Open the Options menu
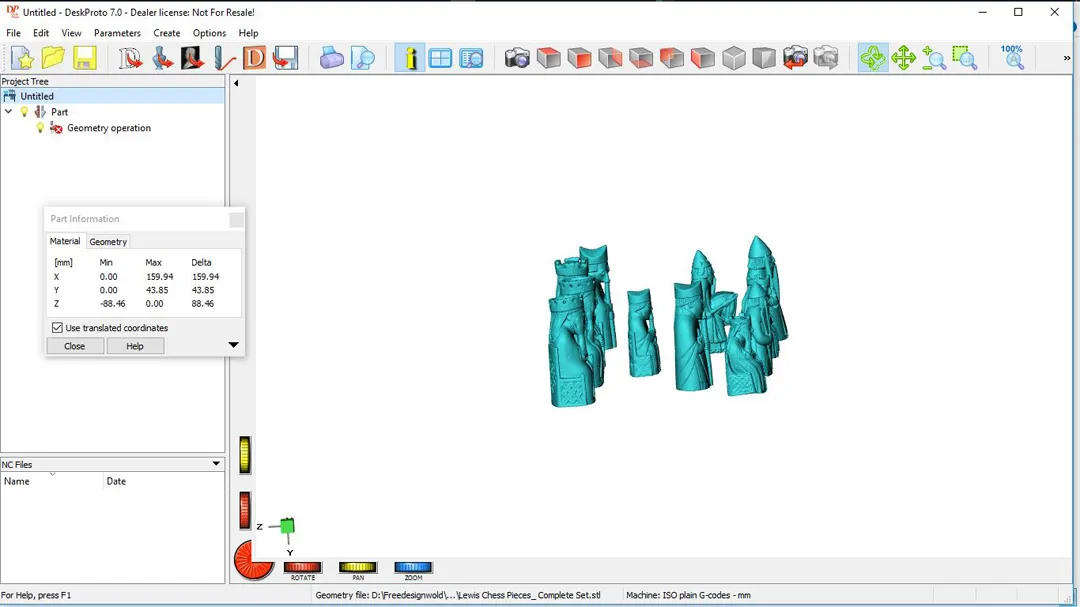Screen dimensions: 1080x607 209,33
